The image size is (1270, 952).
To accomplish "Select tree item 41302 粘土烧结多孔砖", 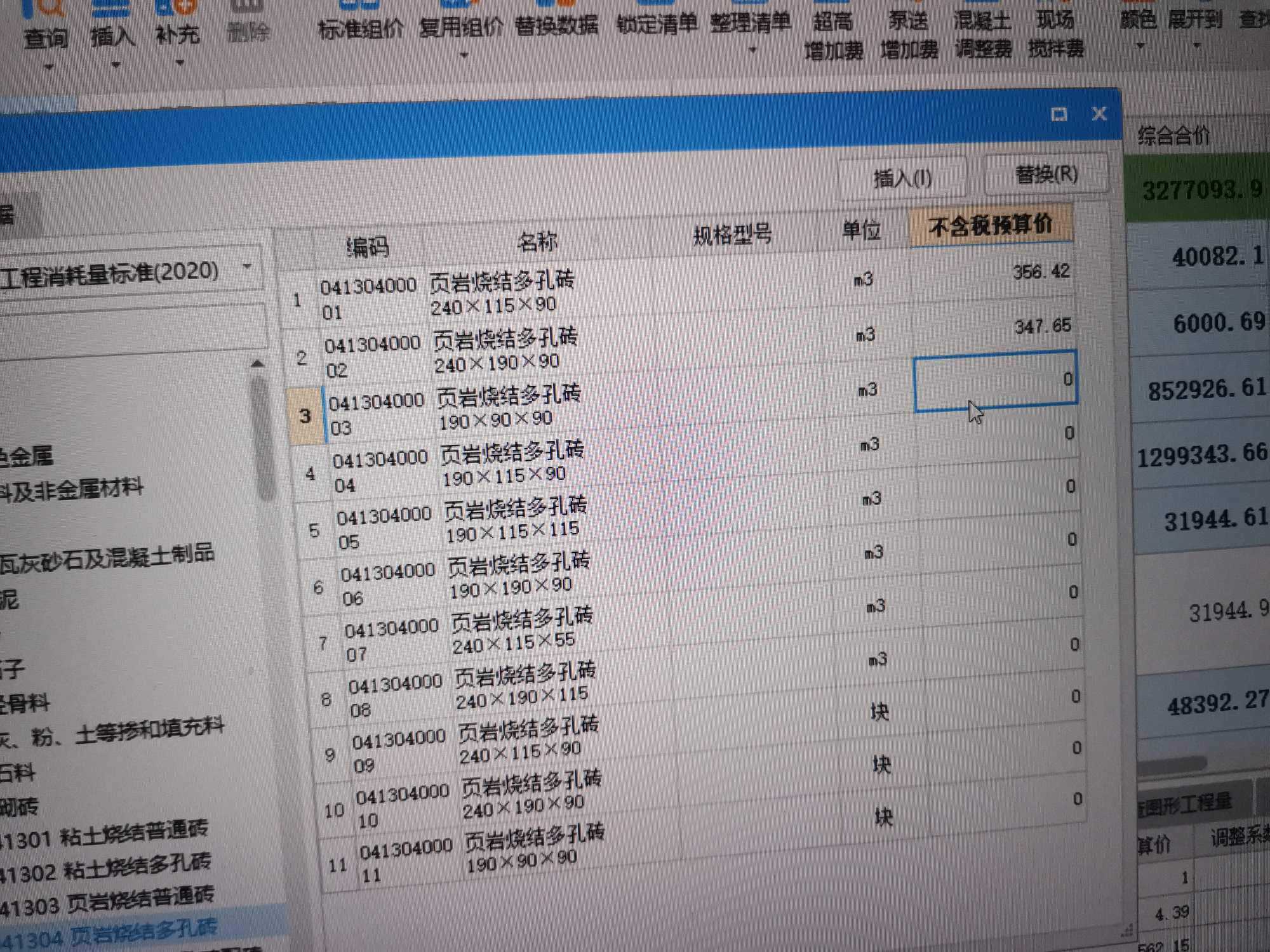I will [x=105, y=868].
